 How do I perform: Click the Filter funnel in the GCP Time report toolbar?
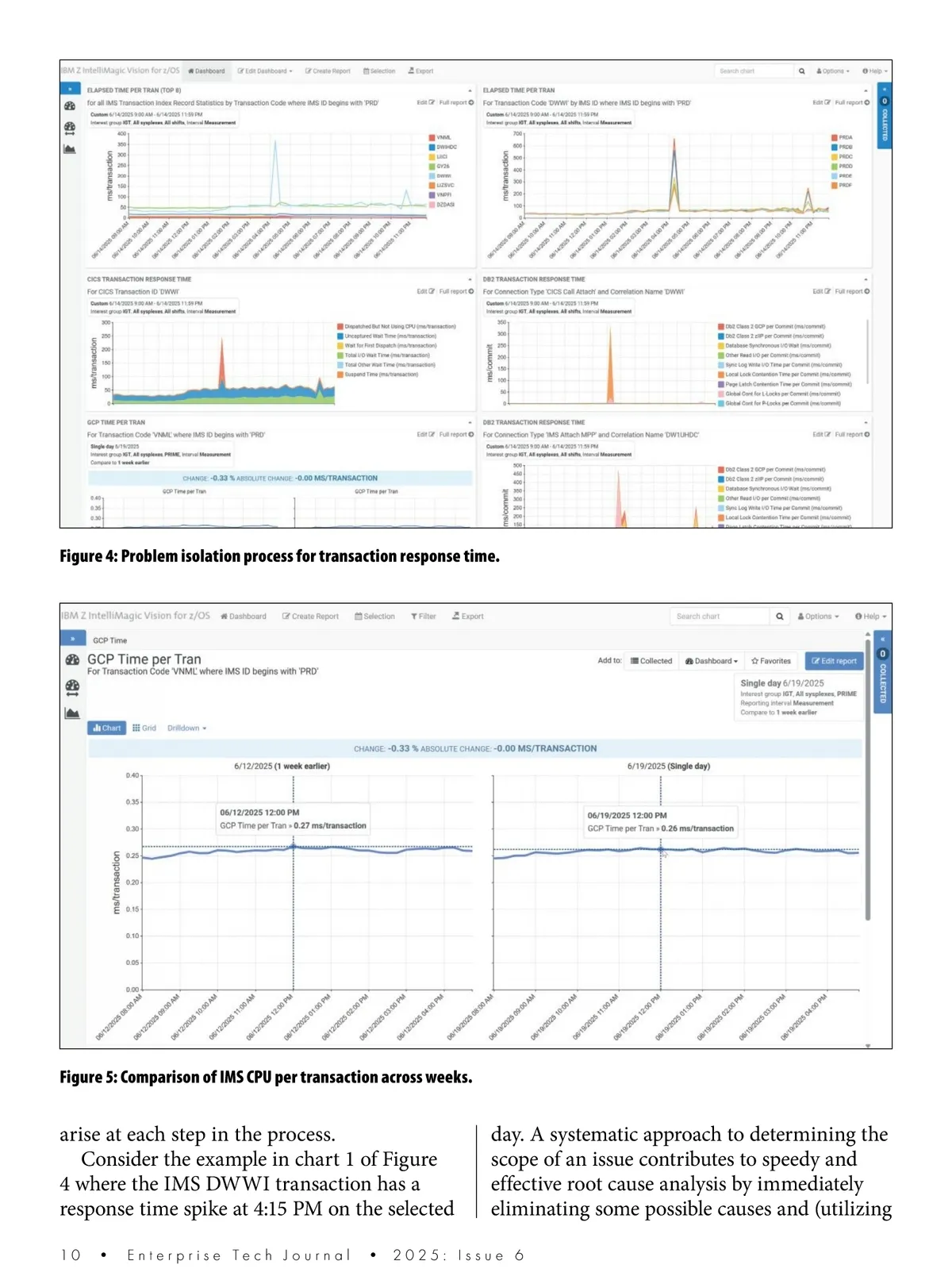point(423,617)
